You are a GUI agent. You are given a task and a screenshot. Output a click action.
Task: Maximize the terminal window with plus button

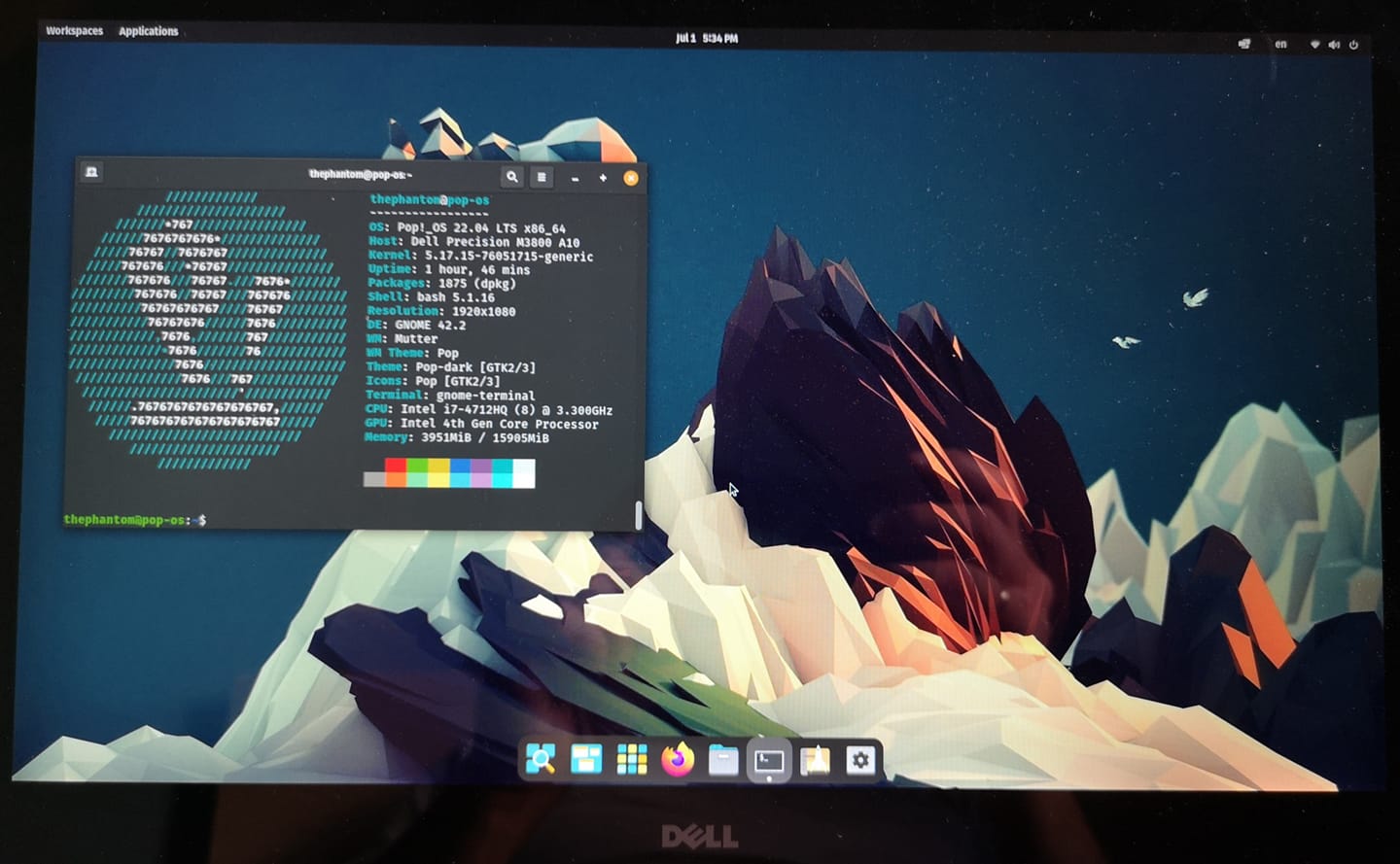[603, 178]
